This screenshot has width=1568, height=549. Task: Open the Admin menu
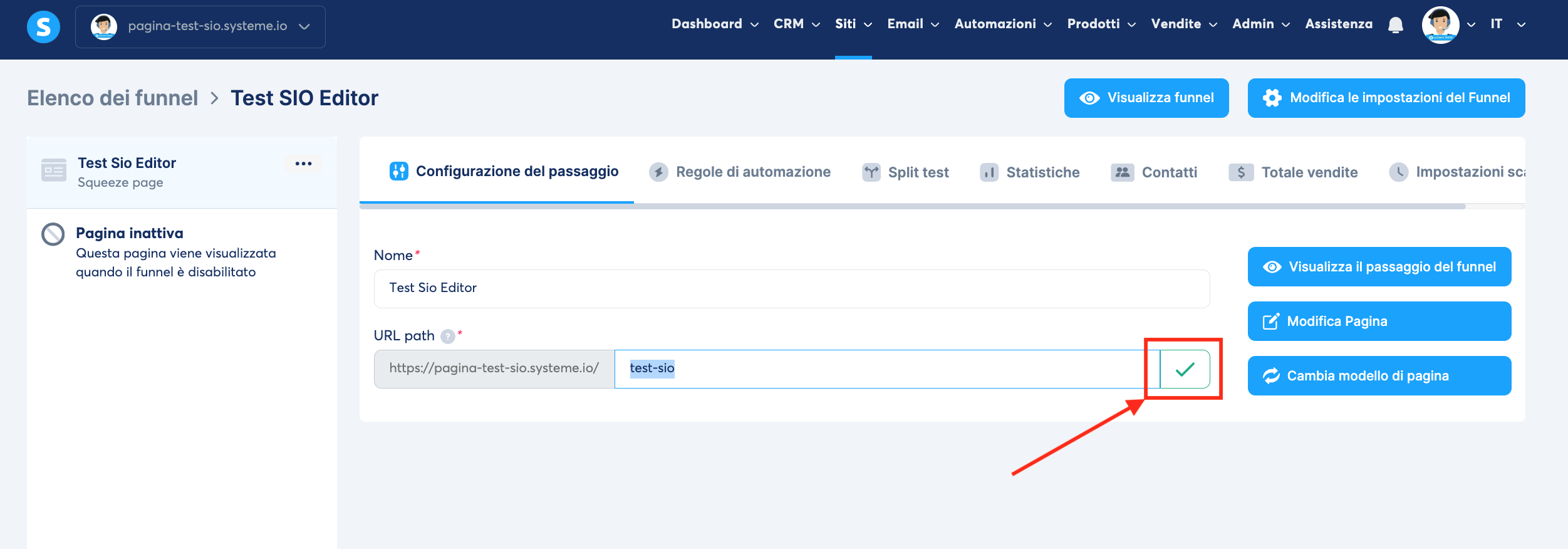click(1261, 24)
